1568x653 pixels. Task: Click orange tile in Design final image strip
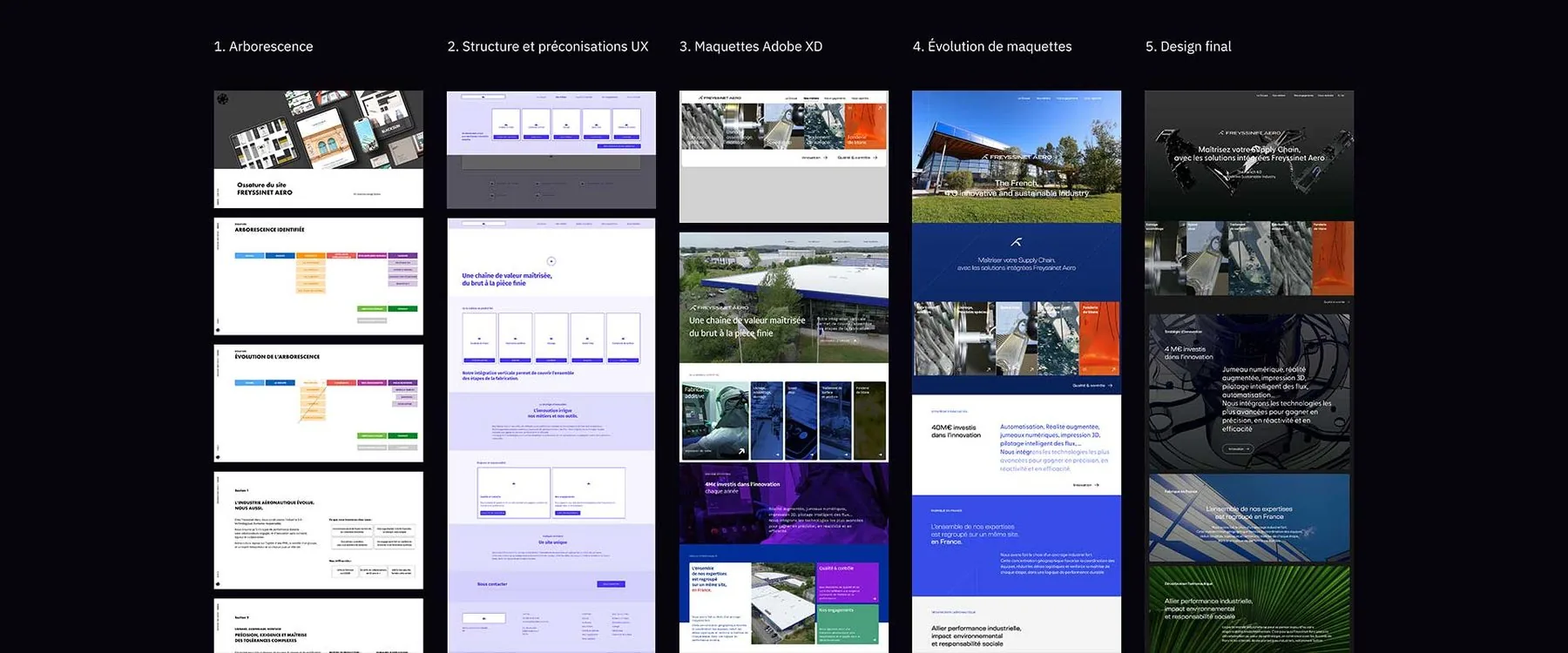click(1333, 258)
